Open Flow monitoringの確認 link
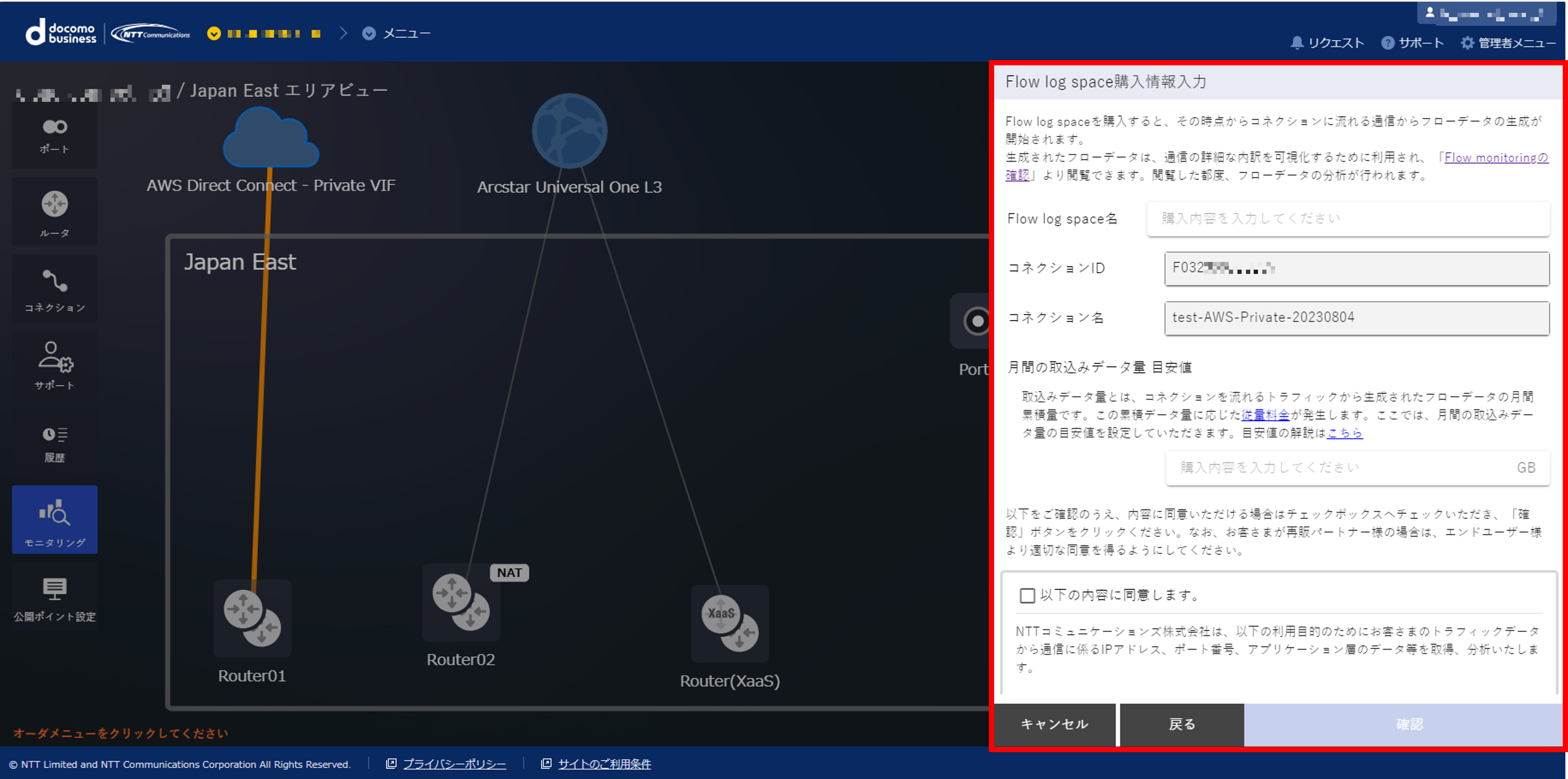The width and height of the screenshot is (1568, 779). coord(1496,158)
